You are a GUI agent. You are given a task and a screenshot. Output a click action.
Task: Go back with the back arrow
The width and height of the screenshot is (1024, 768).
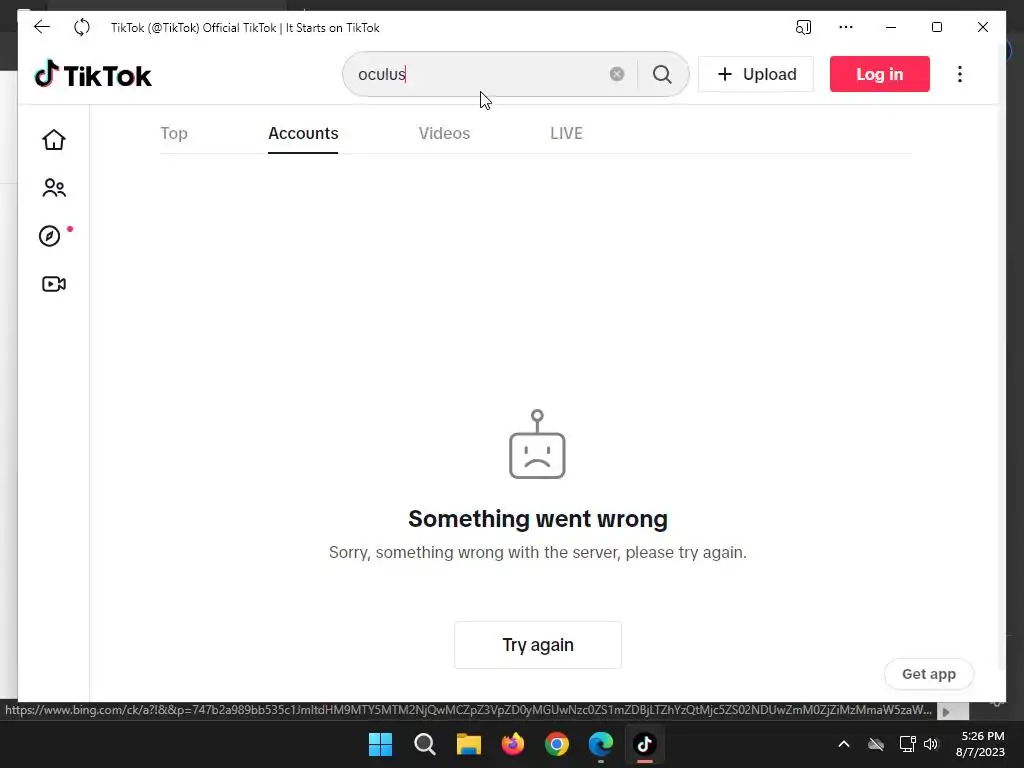42,27
